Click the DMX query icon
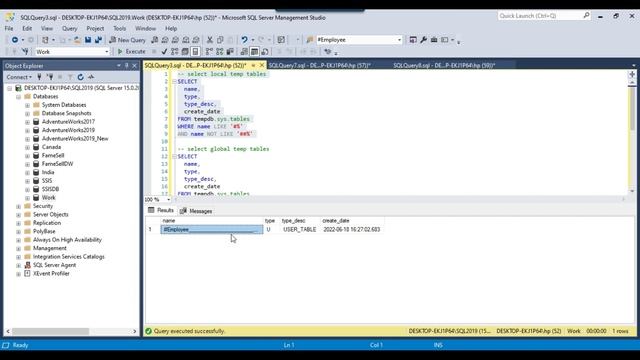The height and width of the screenshot is (360, 640). pyautogui.click(x=175, y=40)
